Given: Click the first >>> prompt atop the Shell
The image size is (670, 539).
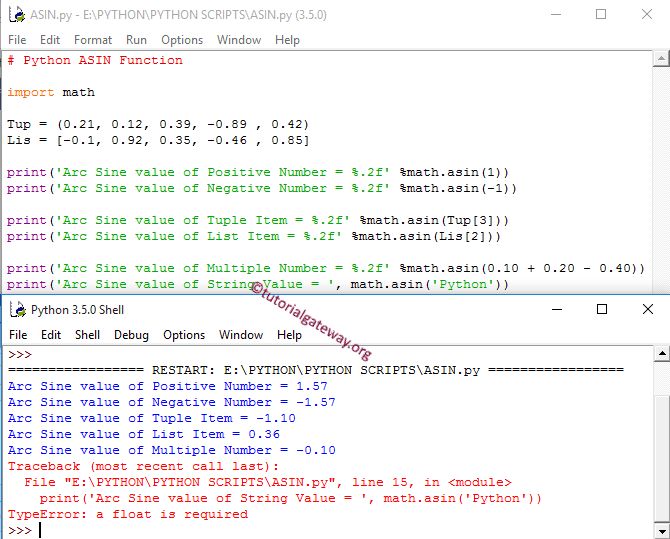Looking at the screenshot, I should pyautogui.click(x=20, y=354).
